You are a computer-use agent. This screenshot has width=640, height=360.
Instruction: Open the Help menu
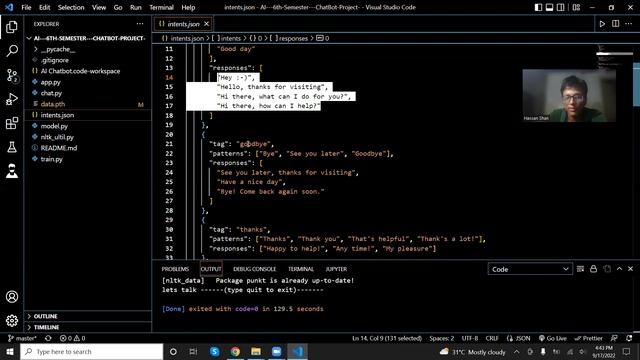[x=188, y=7]
